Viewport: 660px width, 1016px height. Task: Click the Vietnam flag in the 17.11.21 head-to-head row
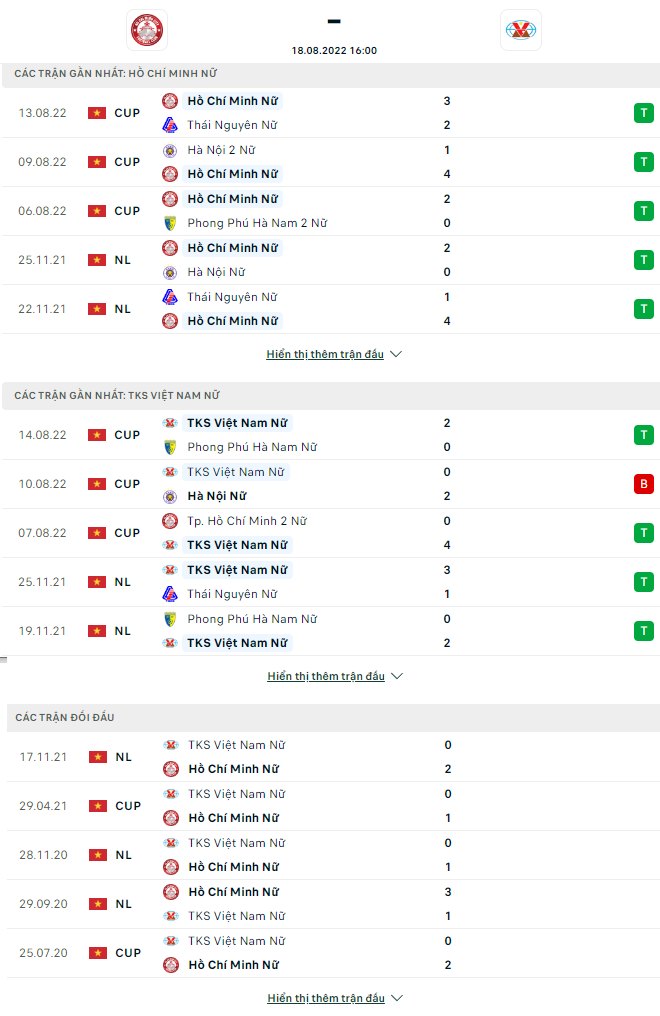pyautogui.click(x=97, y=757)
